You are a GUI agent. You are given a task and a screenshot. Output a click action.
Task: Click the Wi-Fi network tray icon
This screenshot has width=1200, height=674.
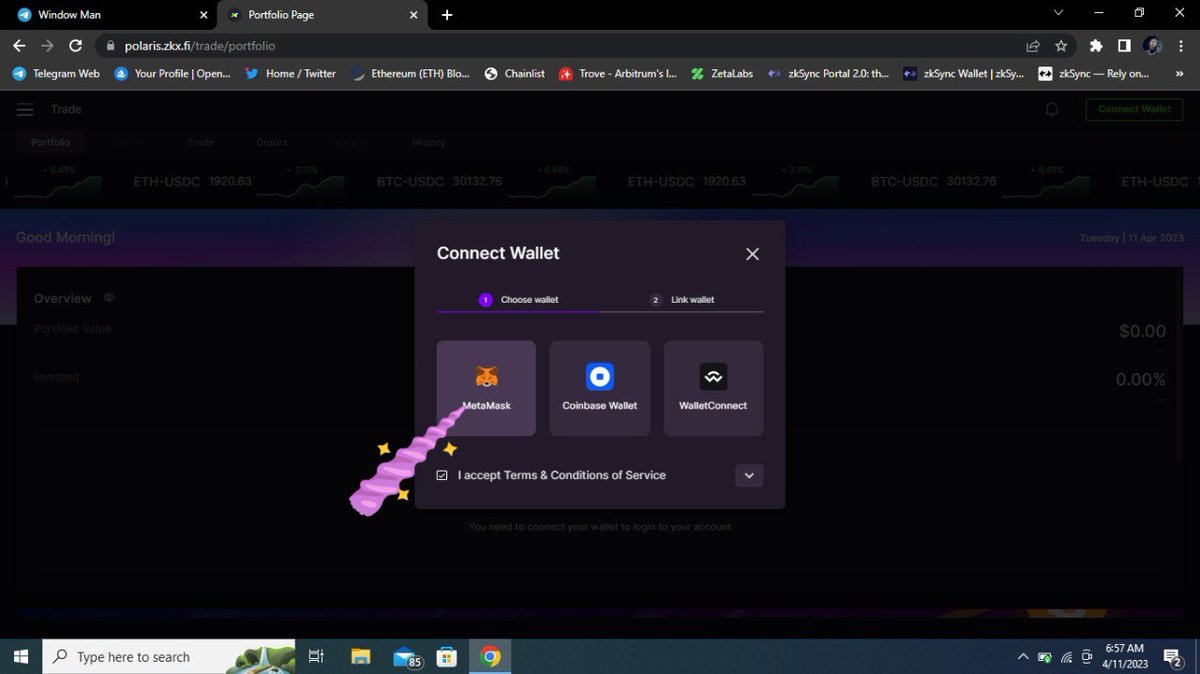pyautogui.click(x=1066, y=657)
